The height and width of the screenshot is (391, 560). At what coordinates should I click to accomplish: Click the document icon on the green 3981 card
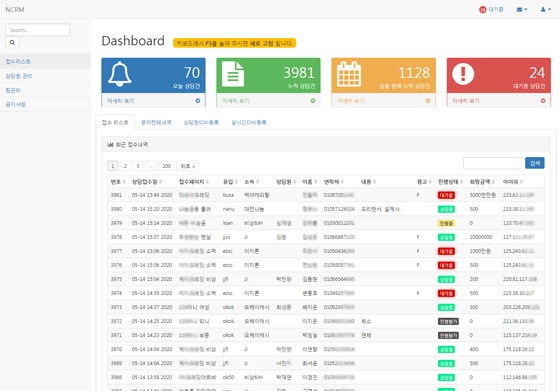coord(233,74)
